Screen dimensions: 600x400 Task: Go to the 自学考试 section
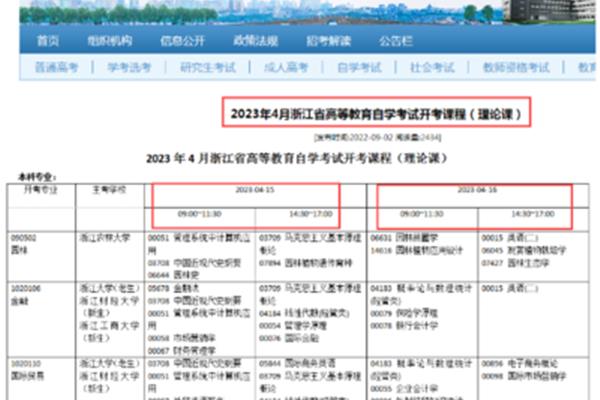[359, 67]
